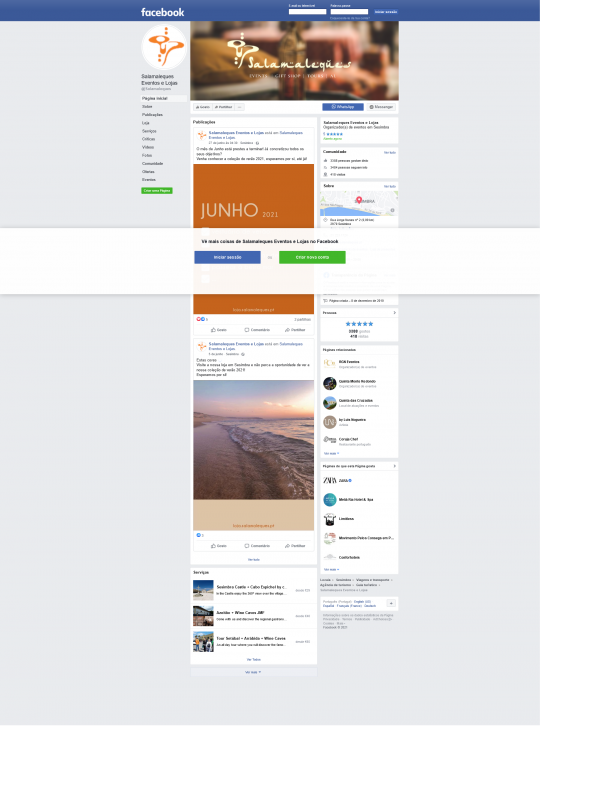
Task: Expand the Pessoas section chevron
Action: [394, 313]
